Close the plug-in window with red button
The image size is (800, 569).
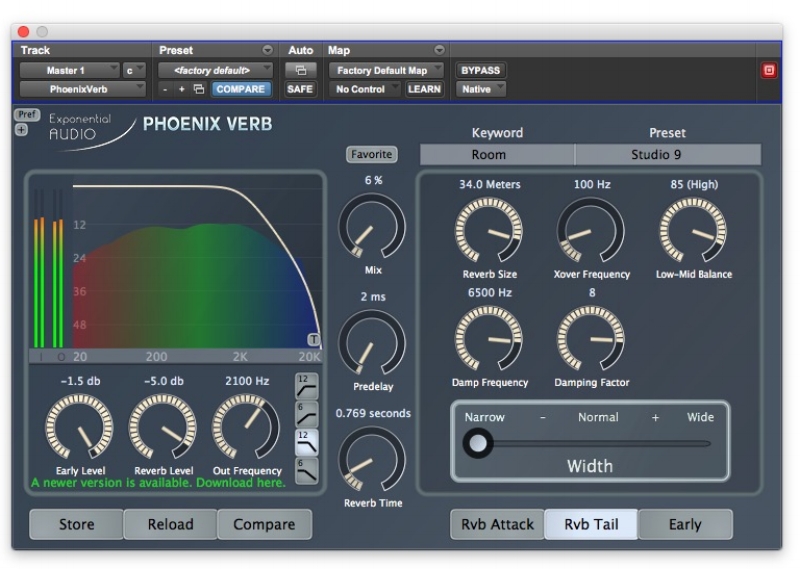point(23,32)
